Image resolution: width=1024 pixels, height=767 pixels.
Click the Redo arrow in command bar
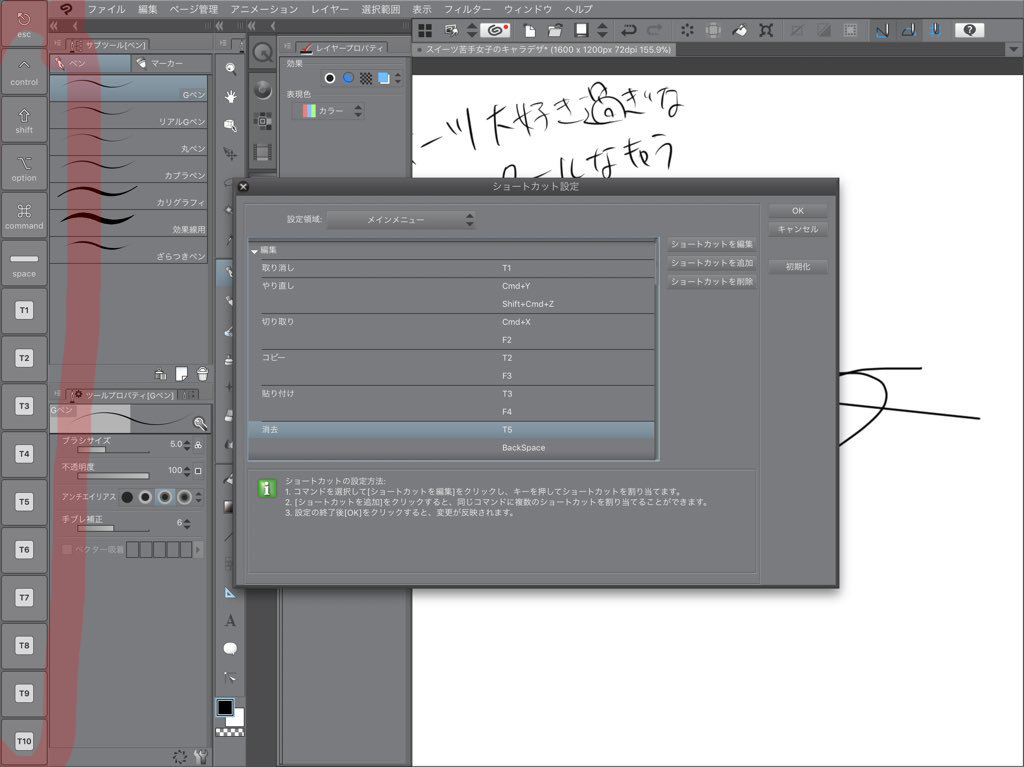[654, 30]
